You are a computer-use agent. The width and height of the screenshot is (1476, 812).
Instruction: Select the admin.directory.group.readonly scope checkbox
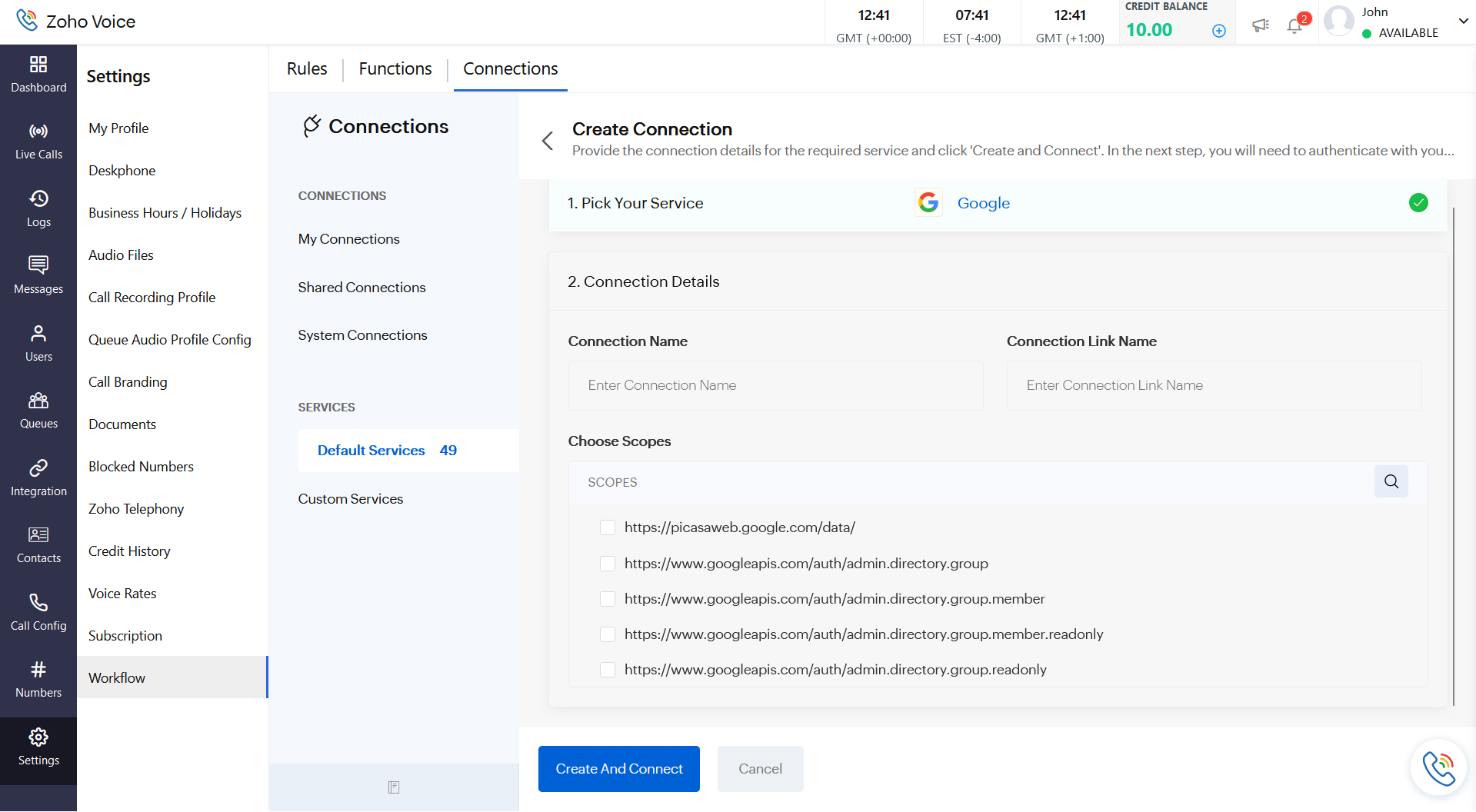tap(608, 670)
